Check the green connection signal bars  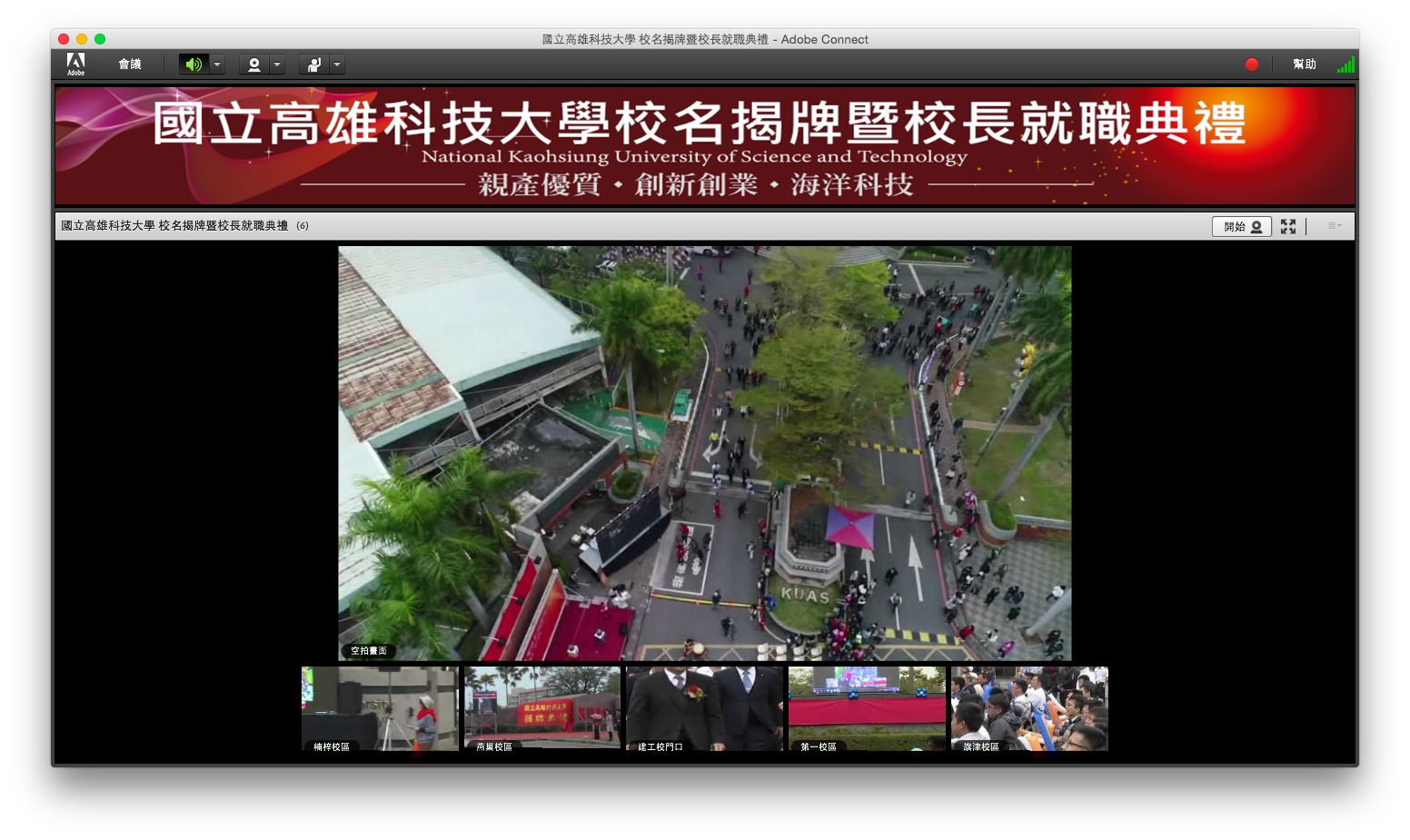(x=1345, y=64)
